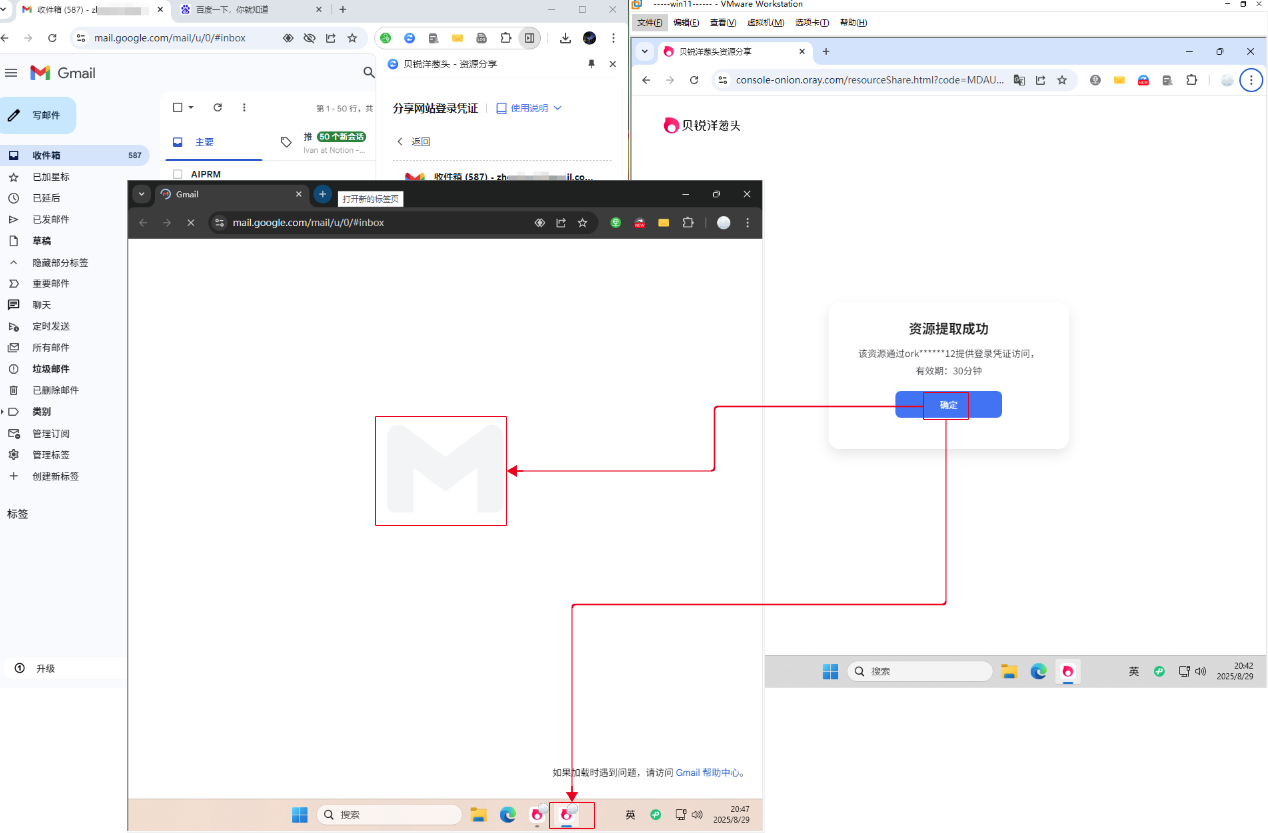This screenshot has width=1268, height=833.
Task: Open Edge browser on VMware taskbar
Action: tap(1039, 671)
